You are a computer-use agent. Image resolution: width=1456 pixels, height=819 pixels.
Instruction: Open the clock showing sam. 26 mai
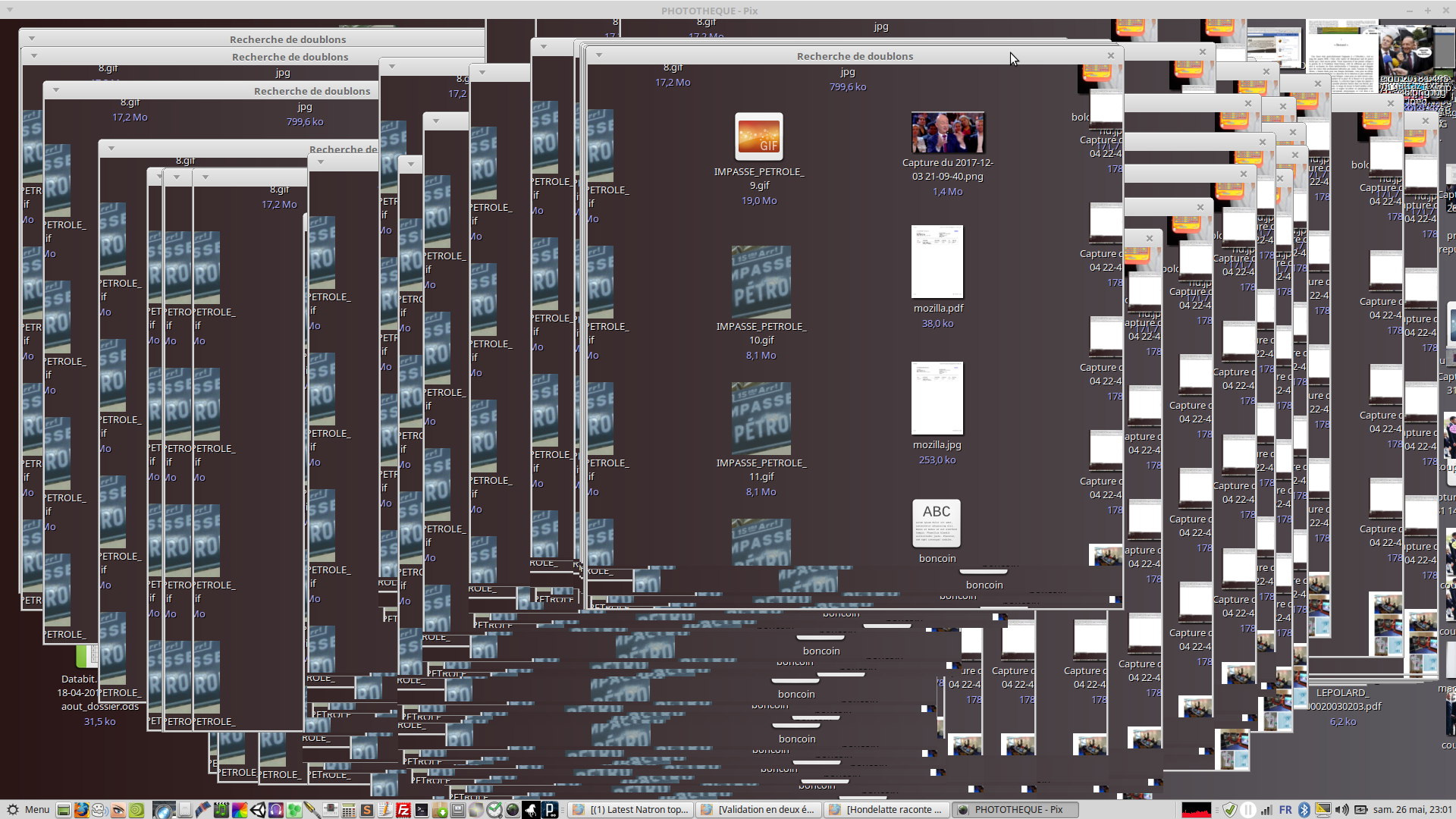1411,810
